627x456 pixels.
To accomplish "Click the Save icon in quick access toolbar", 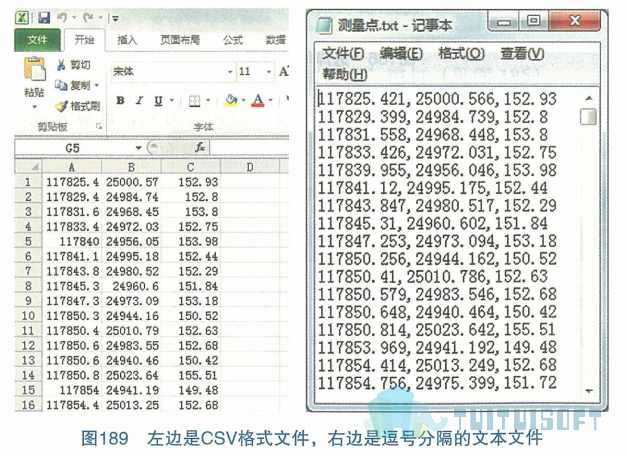I will [x=44, y=18].
